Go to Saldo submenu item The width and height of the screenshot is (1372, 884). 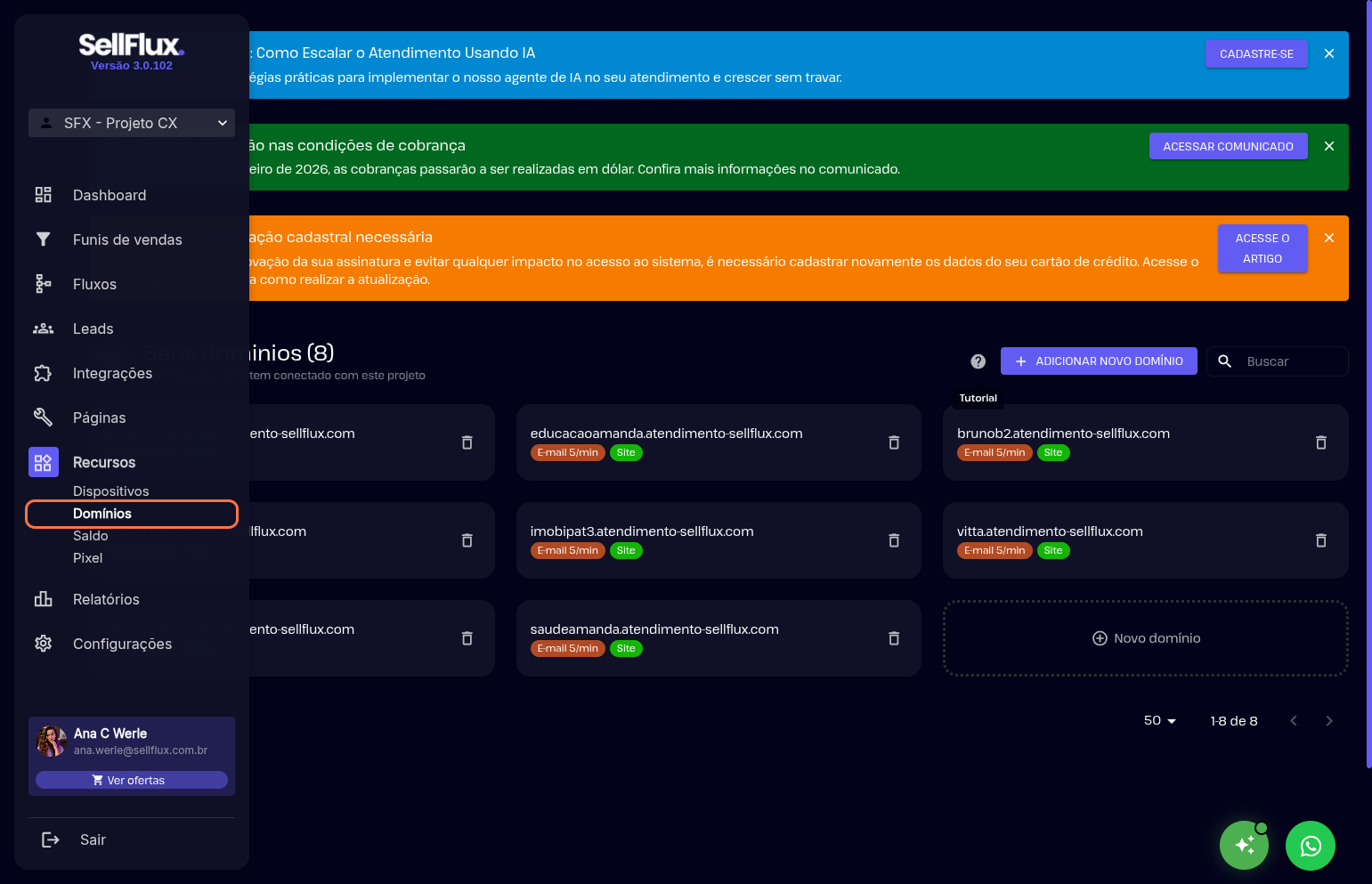click(x=91, y=536)
